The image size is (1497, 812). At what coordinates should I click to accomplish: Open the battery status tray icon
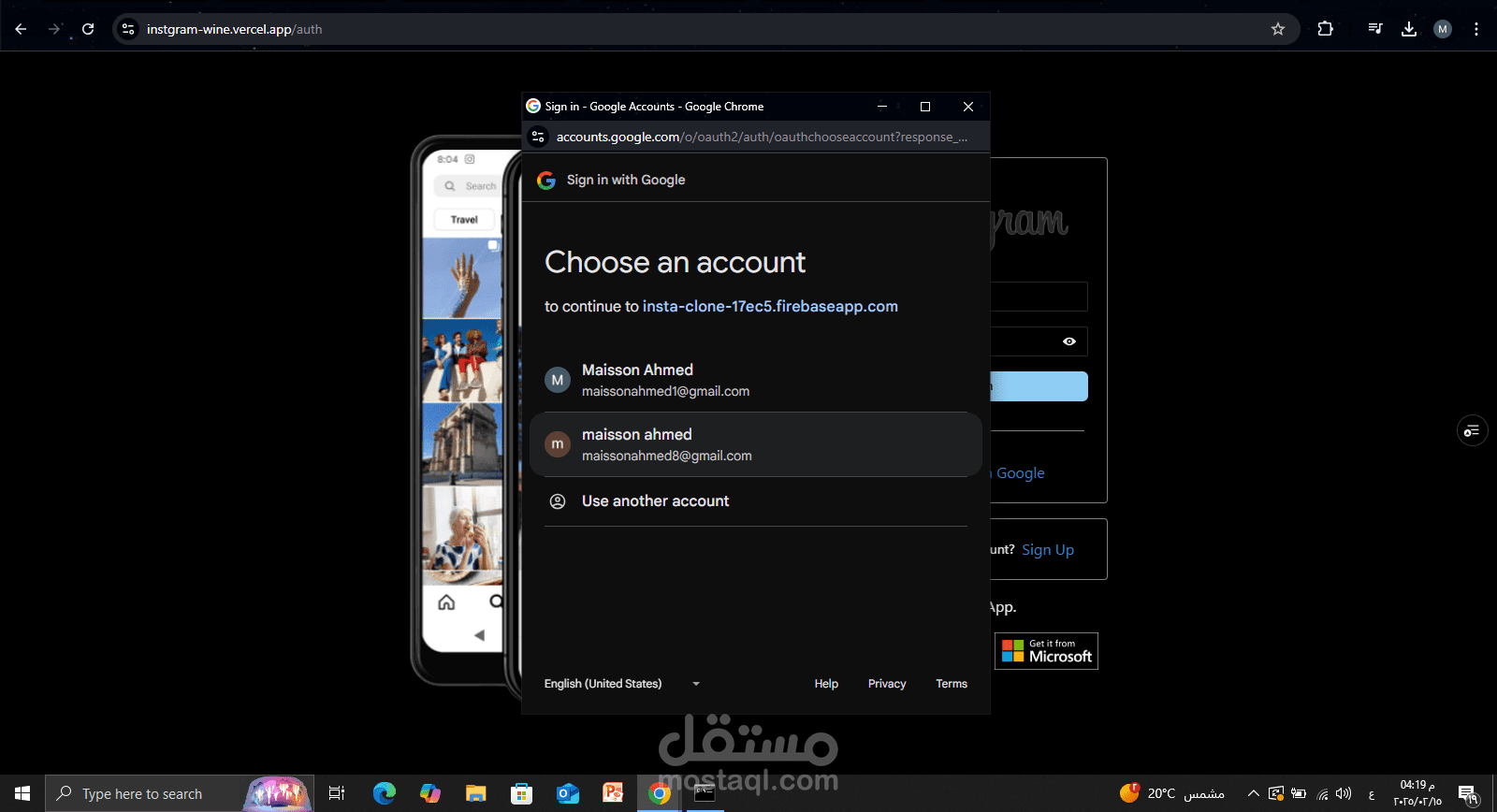1299,793
